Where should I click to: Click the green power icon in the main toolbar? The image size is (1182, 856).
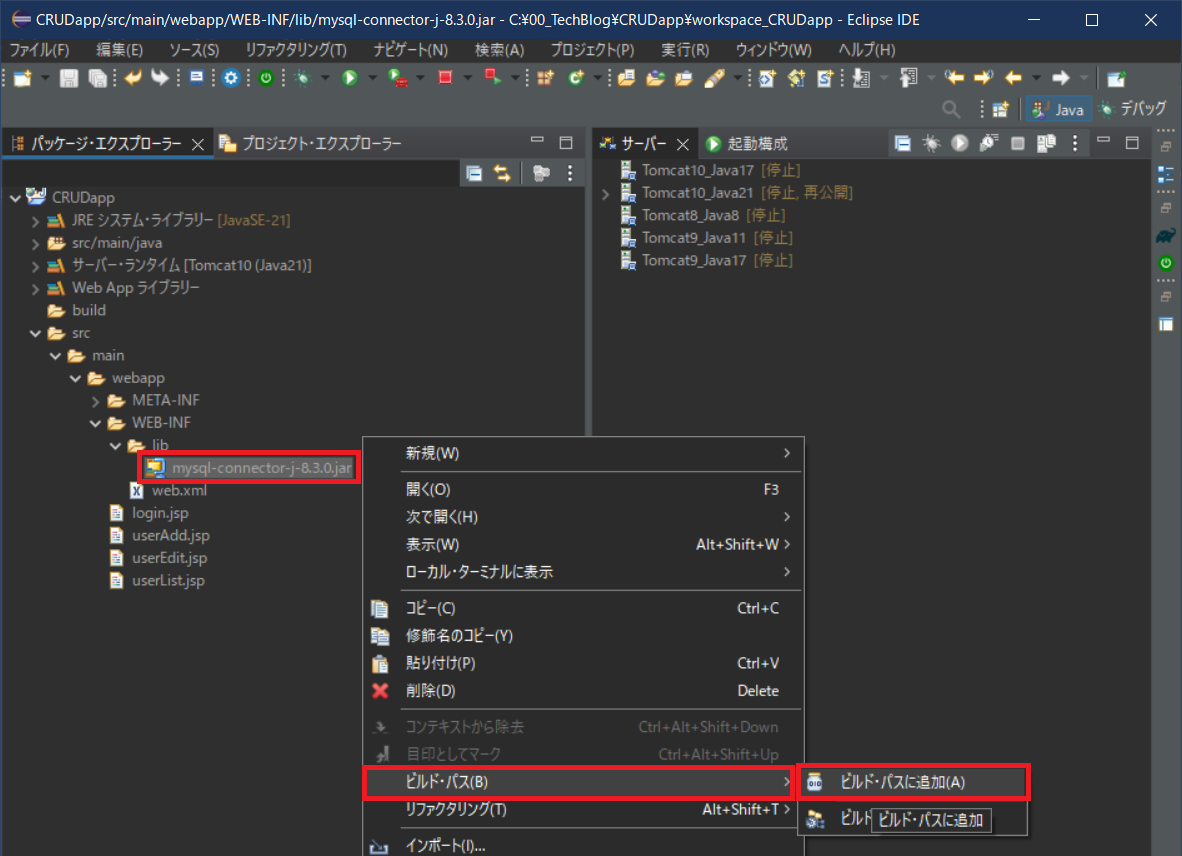click(x=265, y=78)
